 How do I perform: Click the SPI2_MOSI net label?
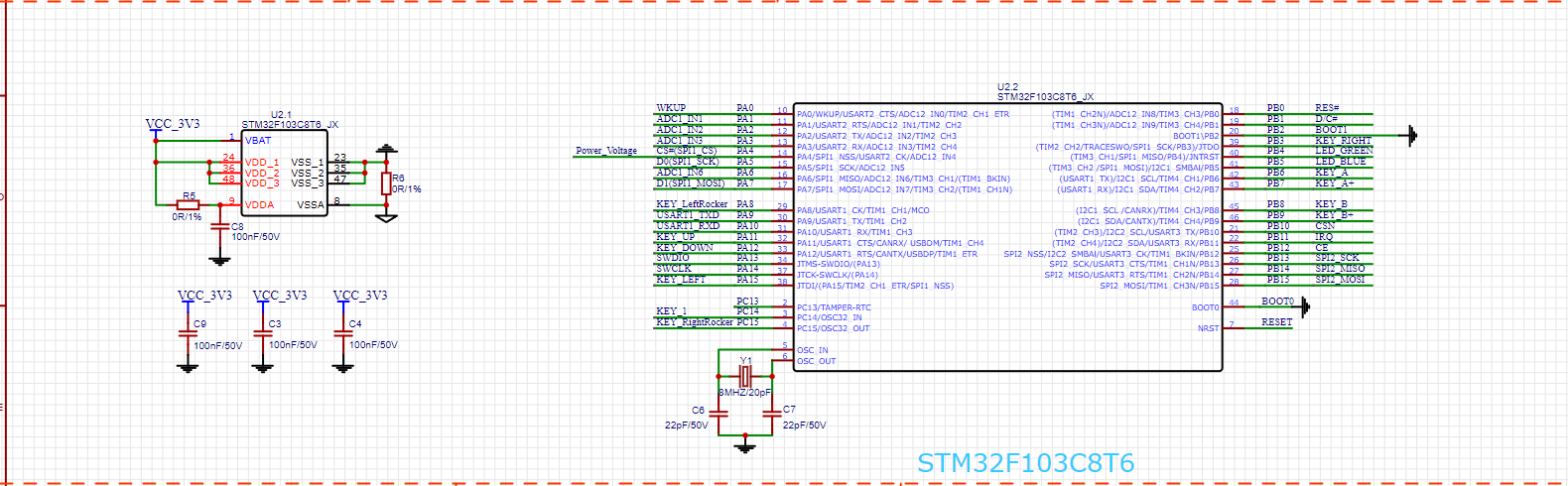tap(1341, 280)
